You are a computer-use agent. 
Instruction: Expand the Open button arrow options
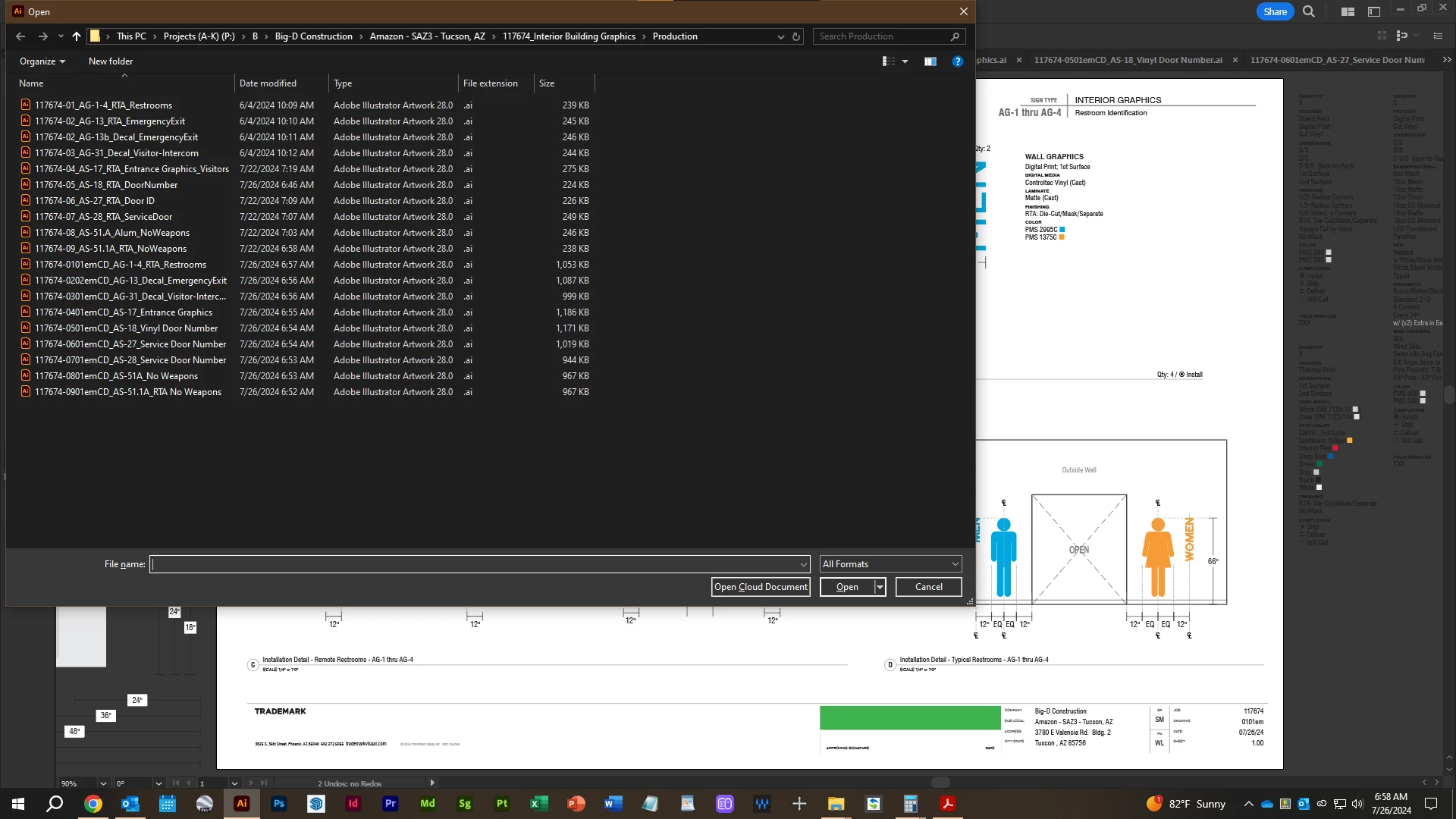click(x=880, y=587)
